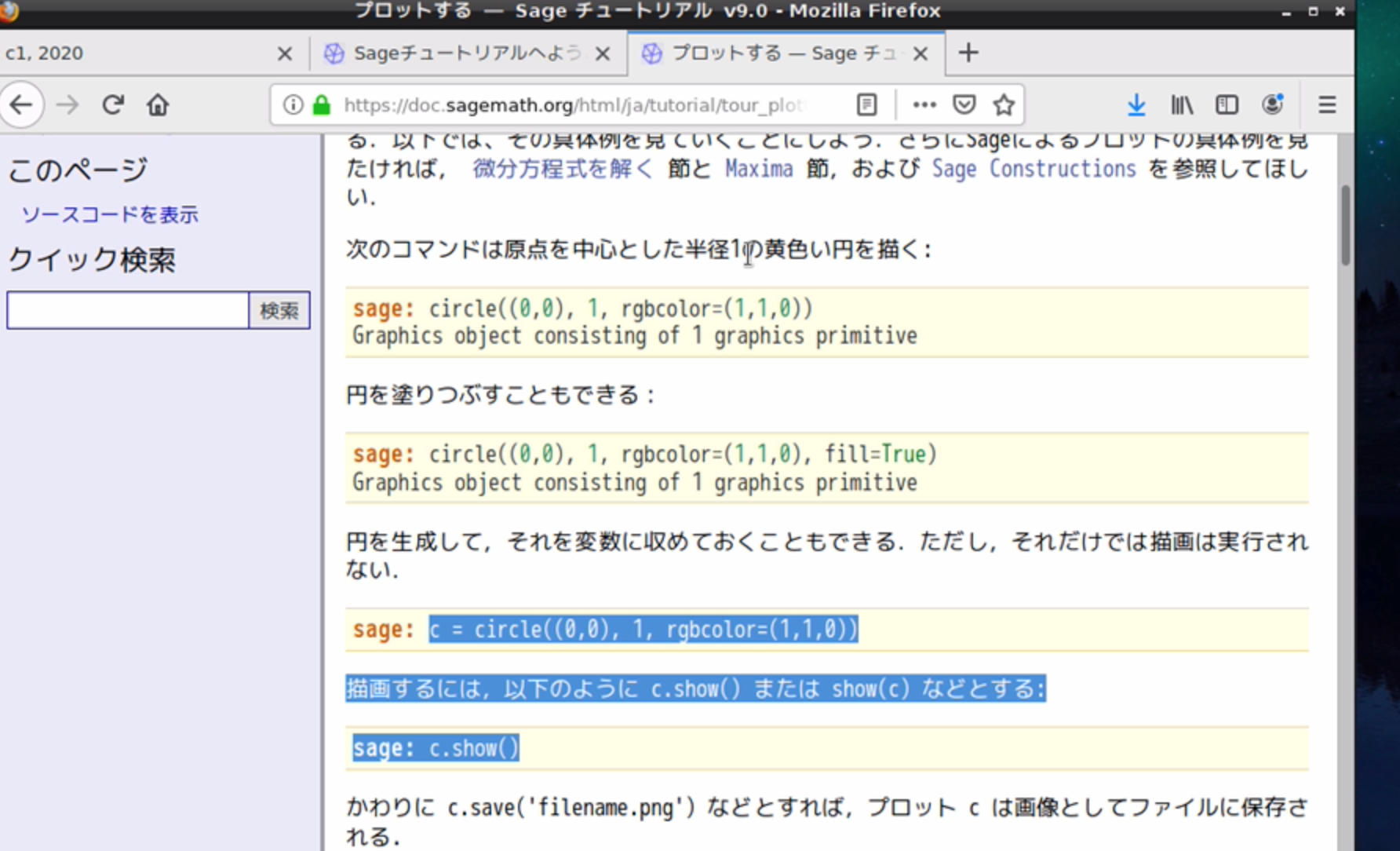The width and height of the screenshot is (1400, 851).
Task: Bookmark this page with star icon
Action: coord(1004,104)
